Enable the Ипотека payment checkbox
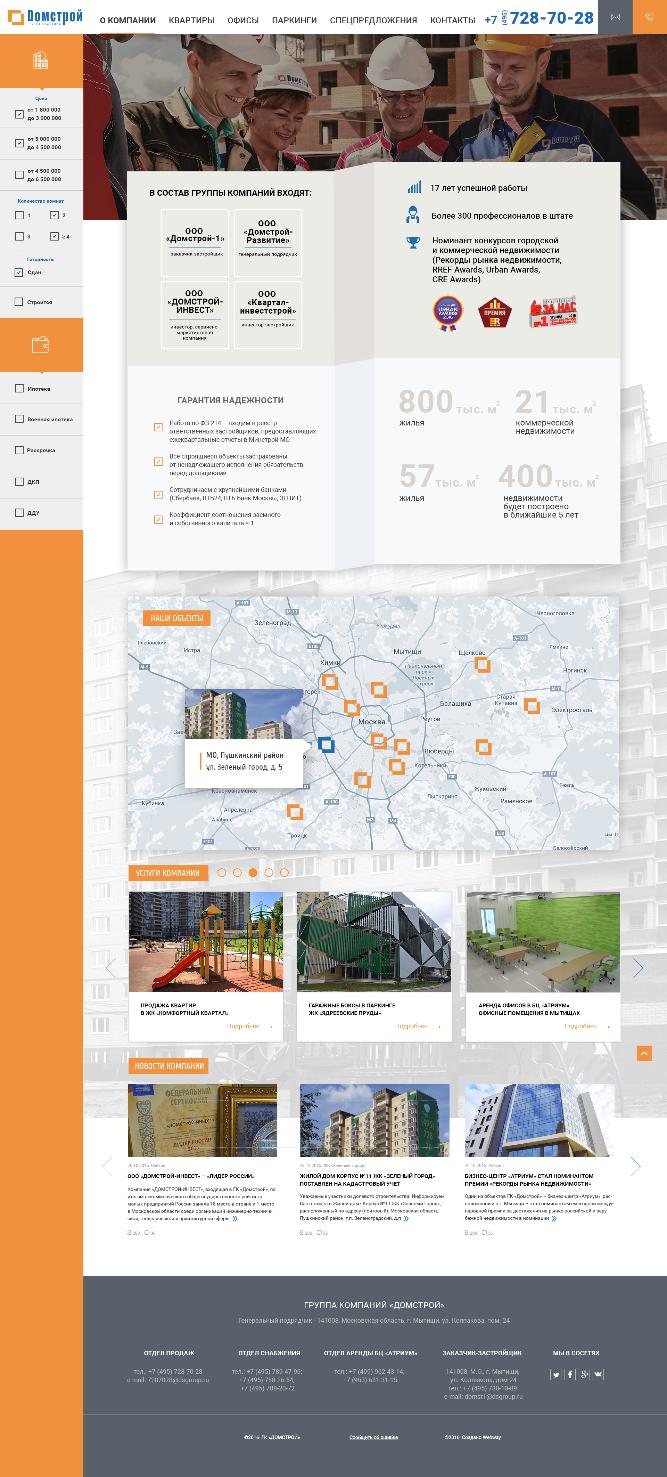The image size is (667, 1477). coord(20,388)
